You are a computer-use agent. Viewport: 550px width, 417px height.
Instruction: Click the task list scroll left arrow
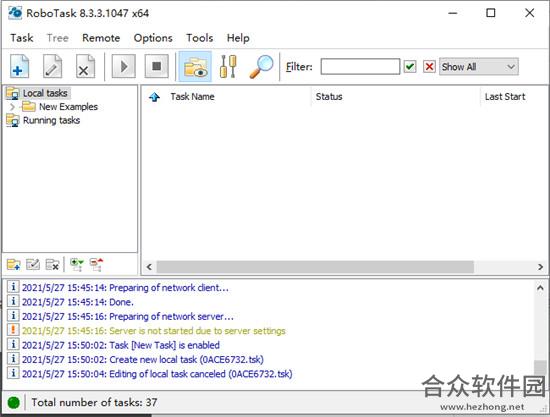(x=149, y=267)
